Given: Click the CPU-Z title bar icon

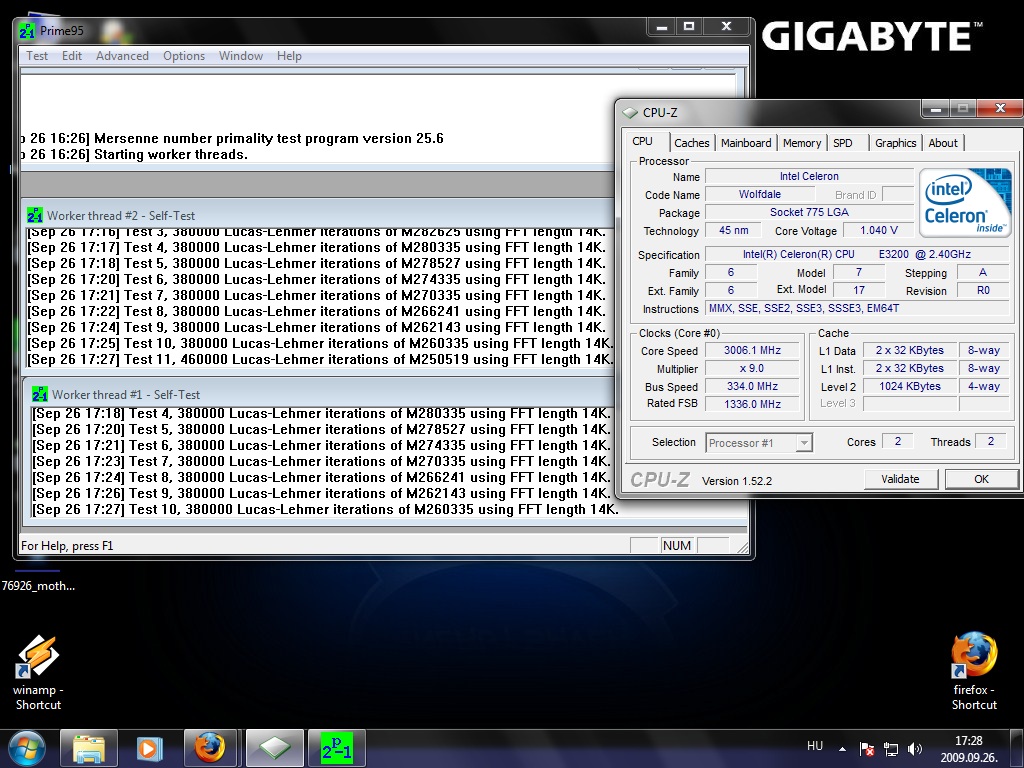Looking at the screenshot, I should 630,112.
